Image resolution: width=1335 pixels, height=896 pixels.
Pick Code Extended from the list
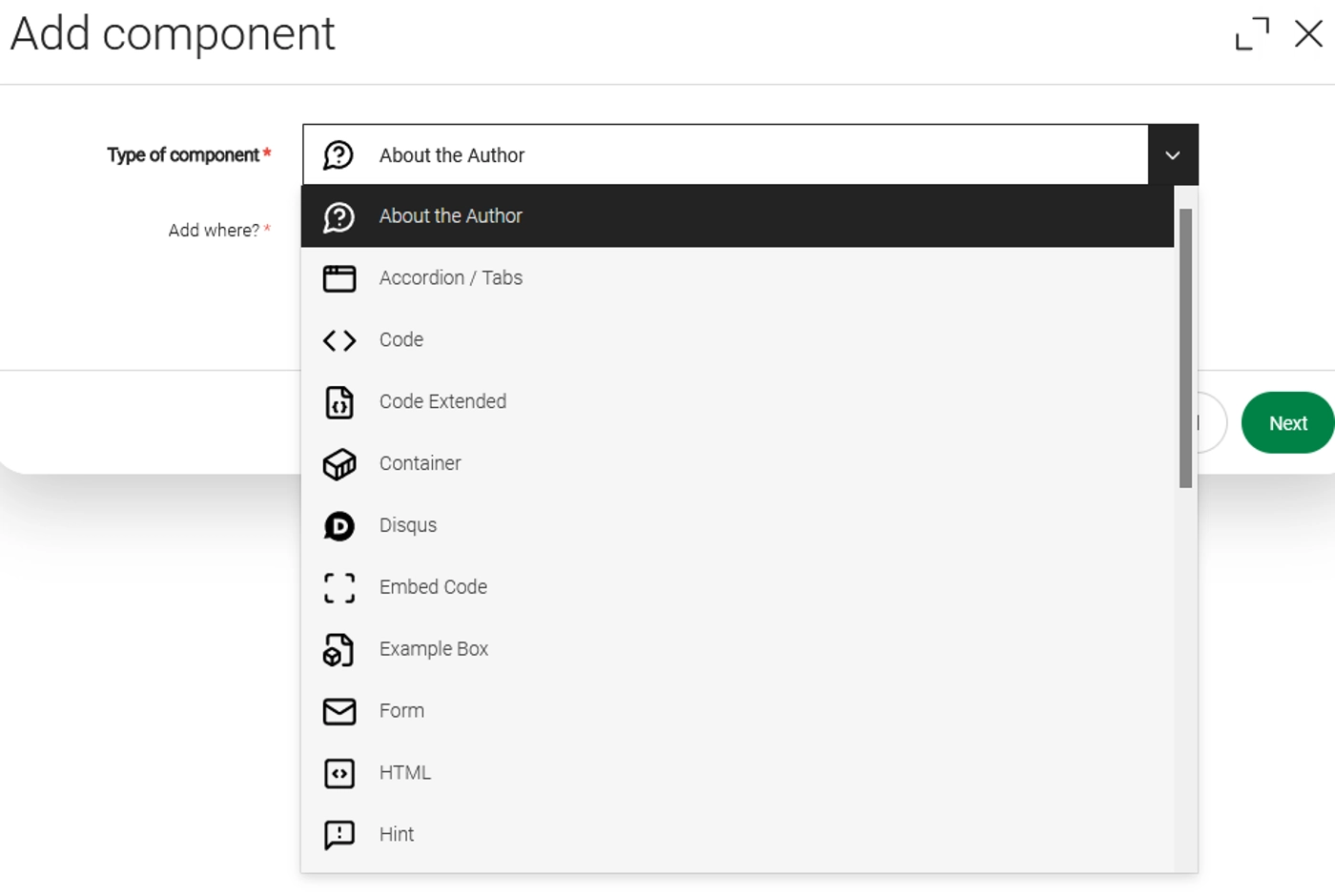(442, 402)
